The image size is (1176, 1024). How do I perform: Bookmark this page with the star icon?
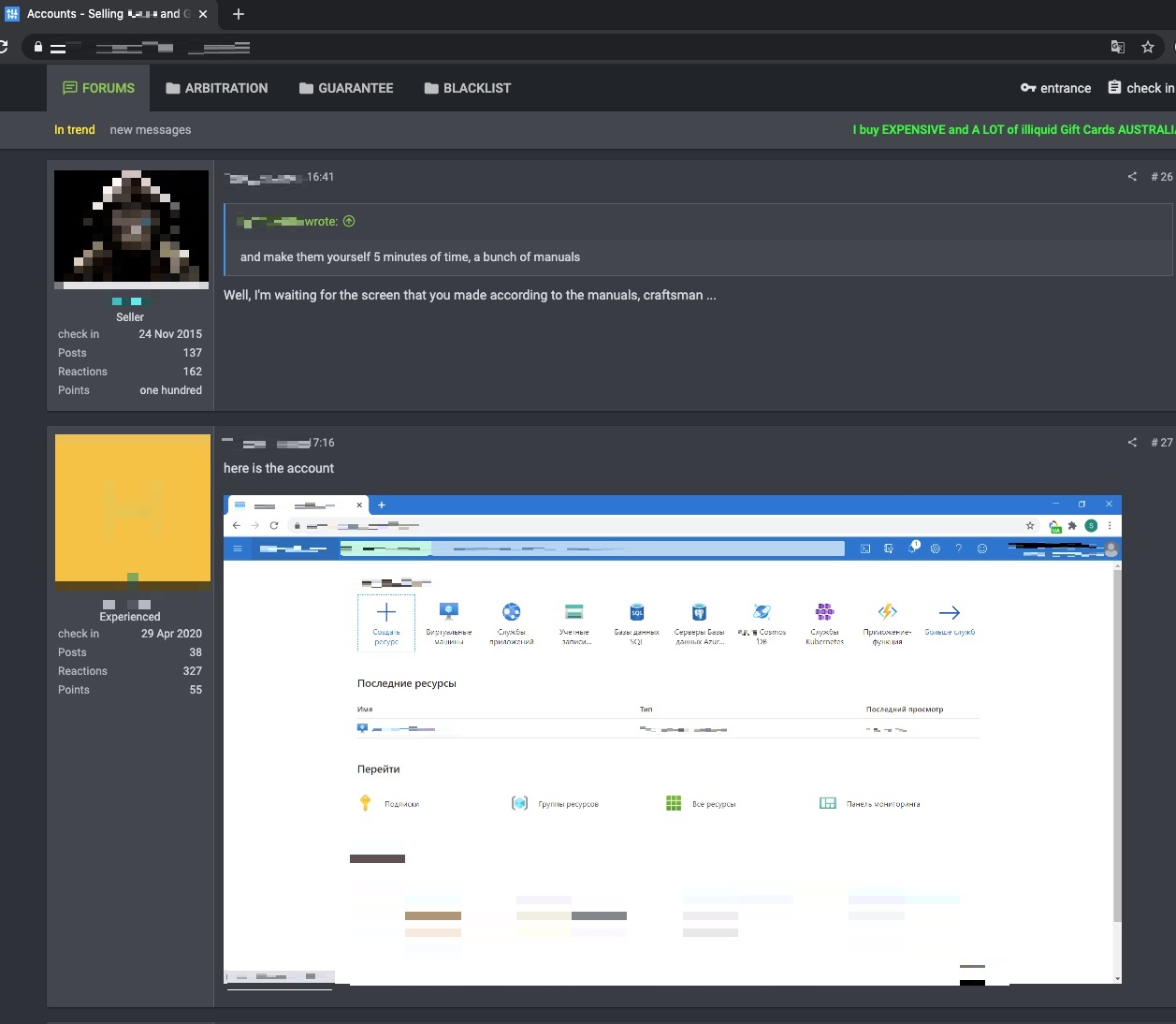[x=1148, y=47]
